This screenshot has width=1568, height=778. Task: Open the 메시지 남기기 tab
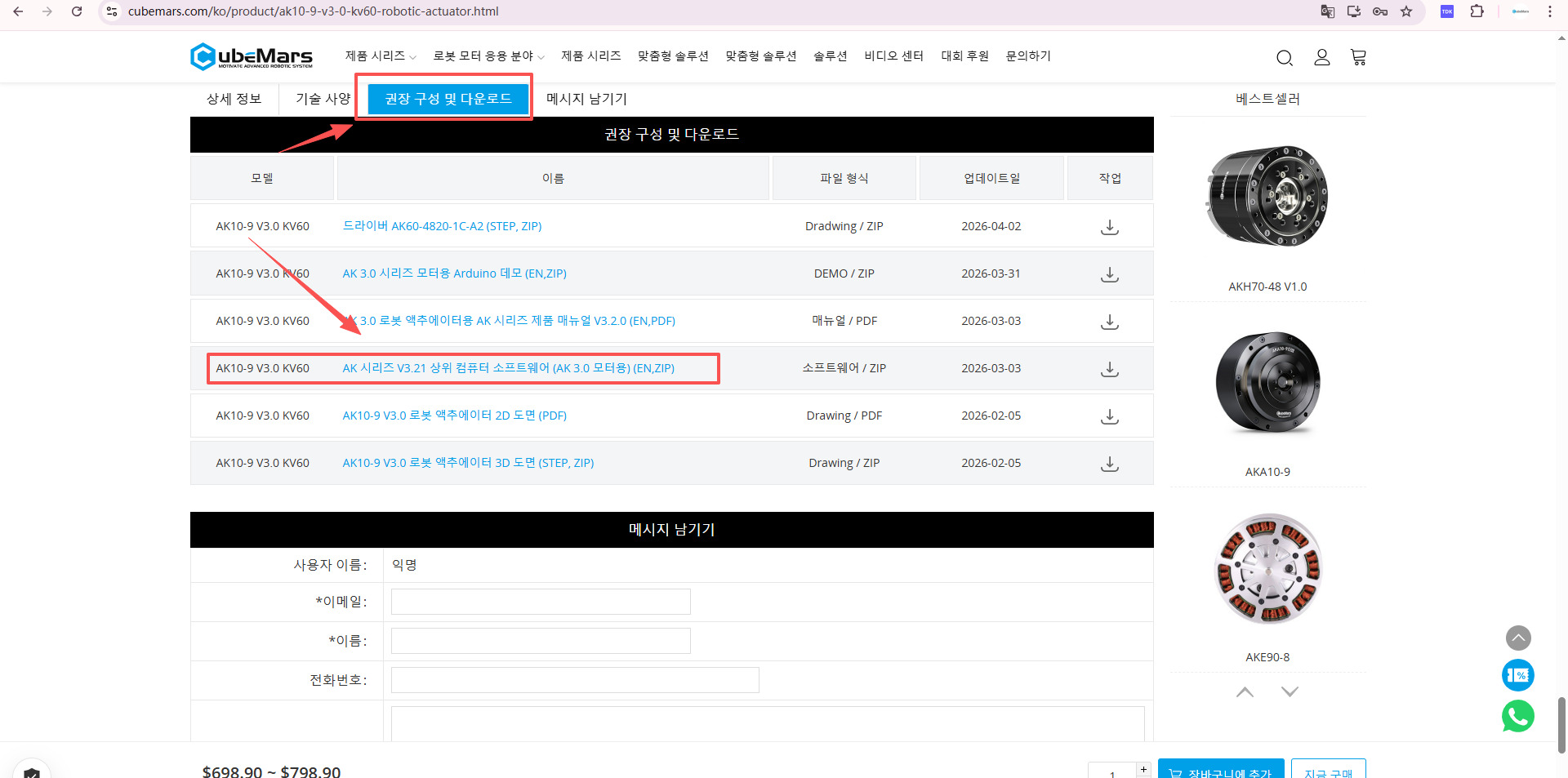(x=586, y=99)
